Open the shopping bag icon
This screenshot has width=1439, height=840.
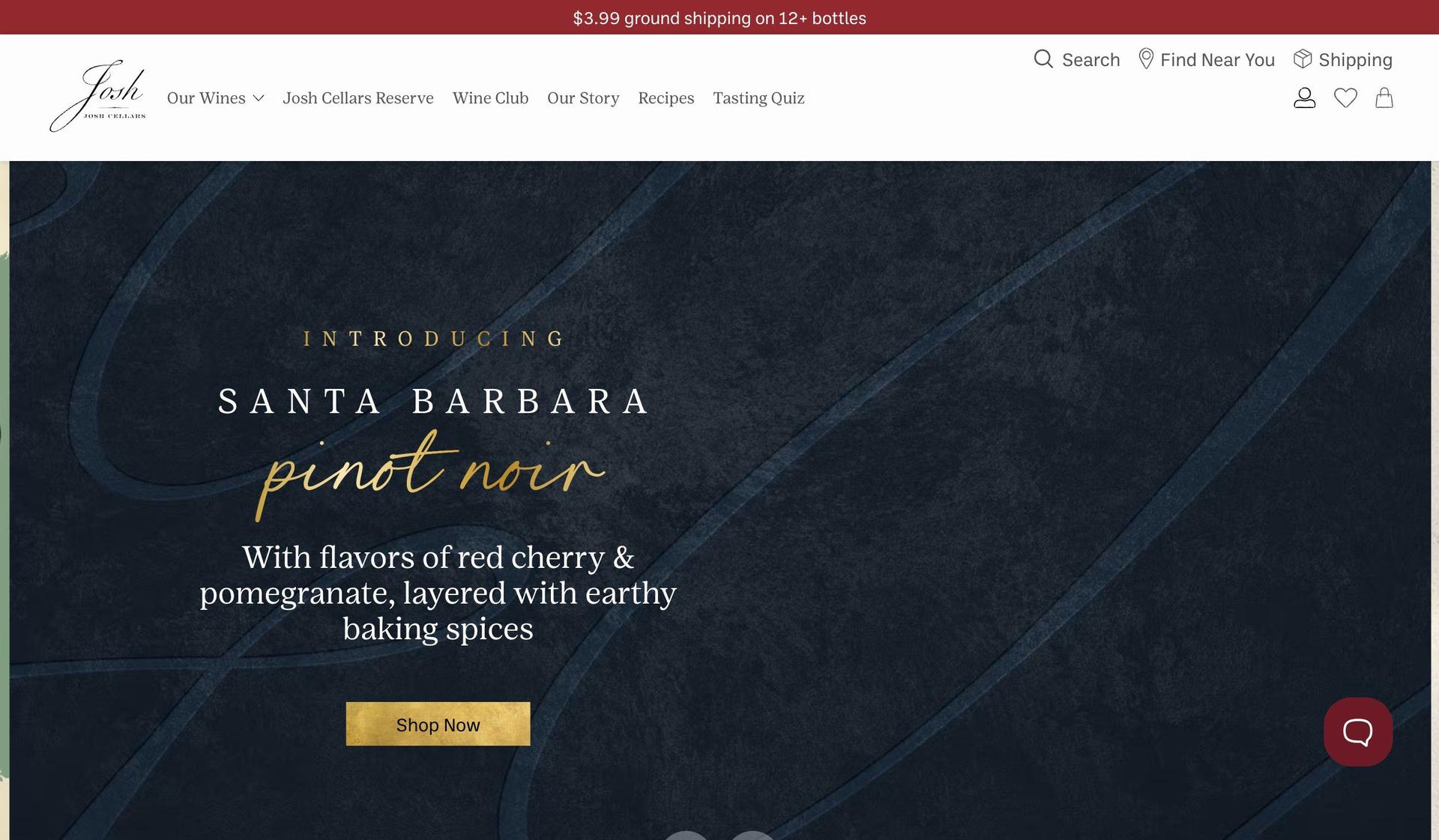point(1384,97)
